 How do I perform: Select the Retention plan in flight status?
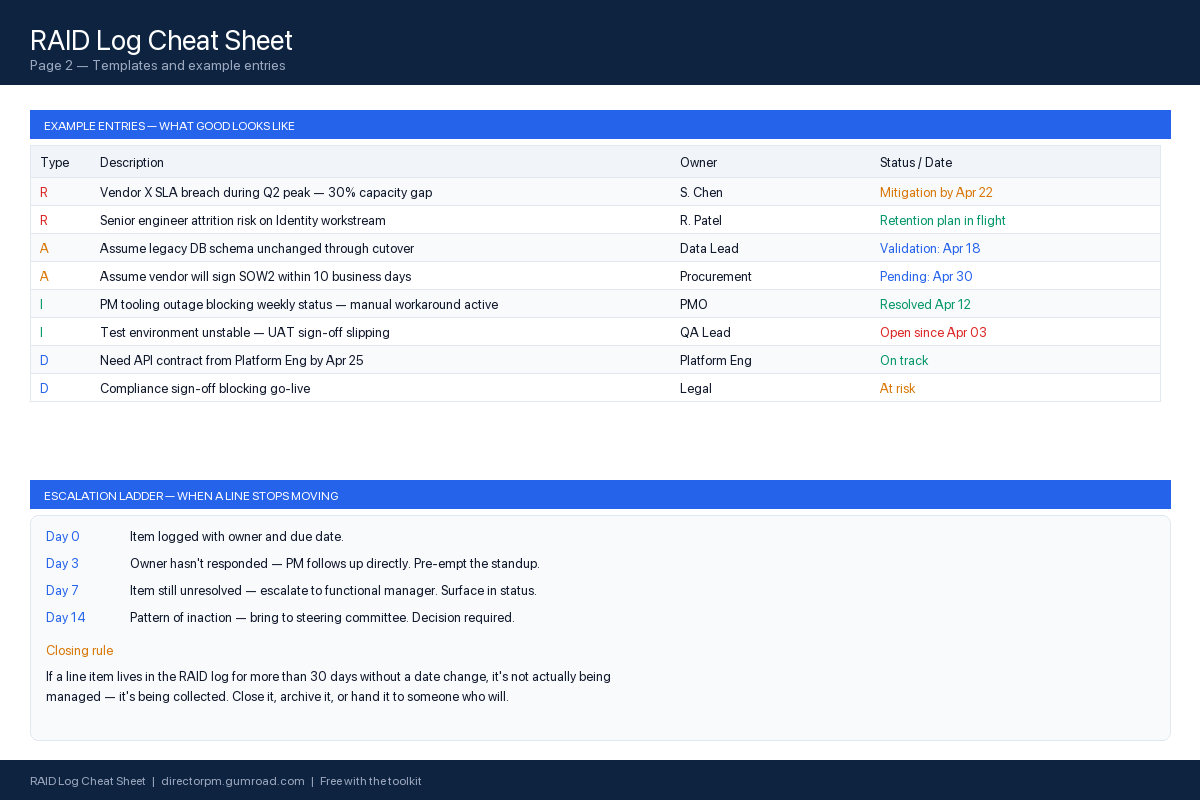pyautogui.click(x=943, y=220)
